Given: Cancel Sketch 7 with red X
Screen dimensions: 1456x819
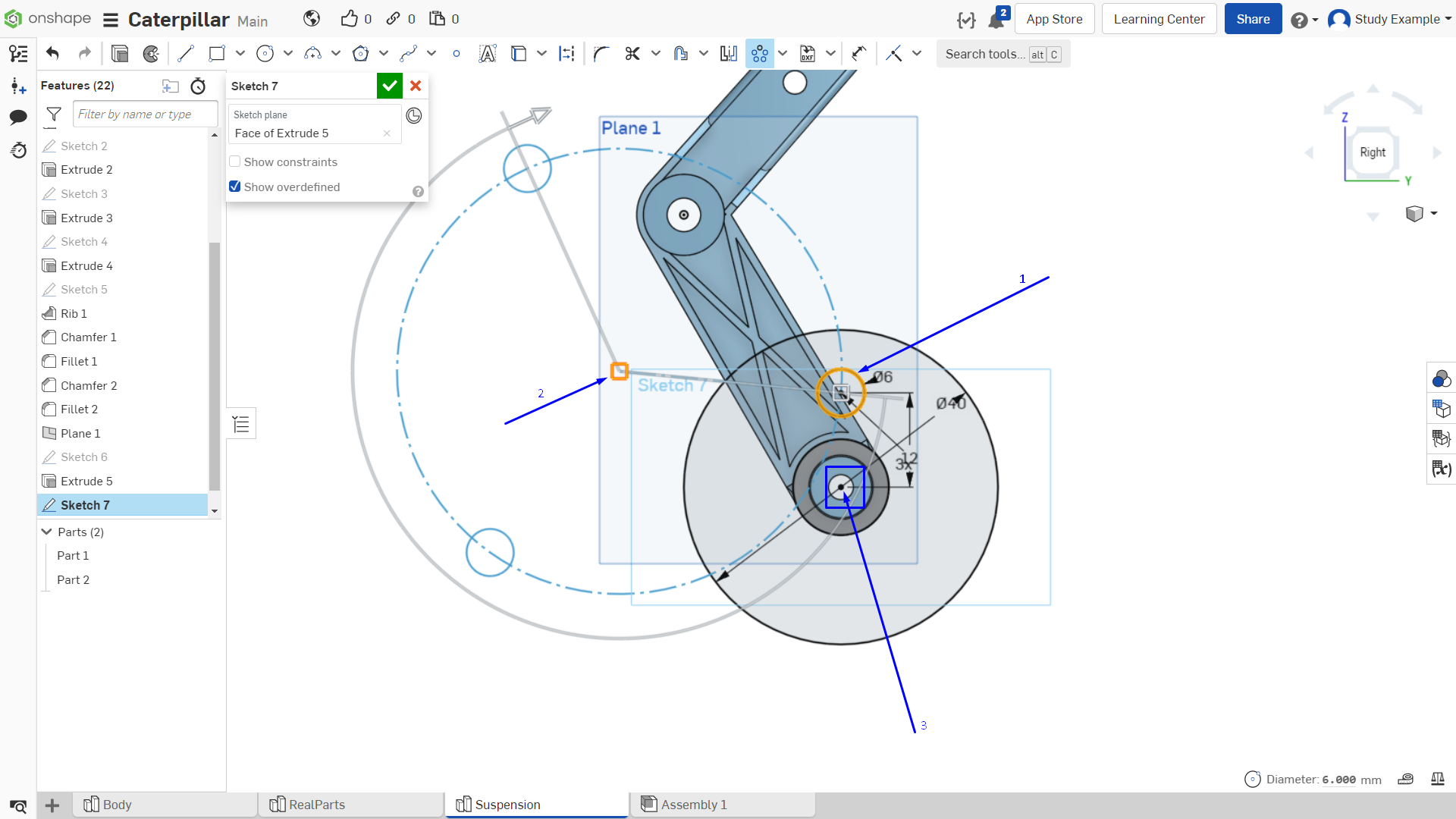Looking at the screenshot, I should click(416, 86).
